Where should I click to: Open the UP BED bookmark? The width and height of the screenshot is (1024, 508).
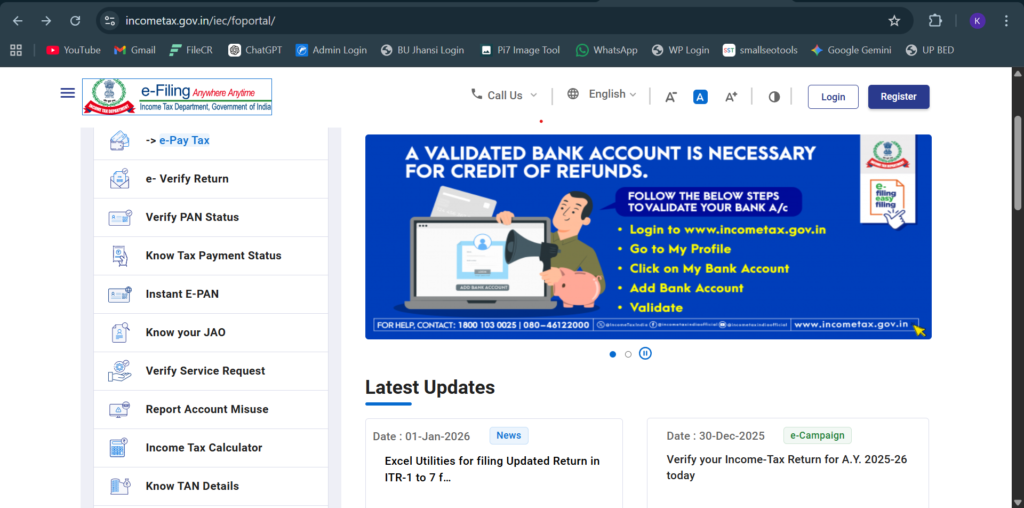tap(931, 50)
